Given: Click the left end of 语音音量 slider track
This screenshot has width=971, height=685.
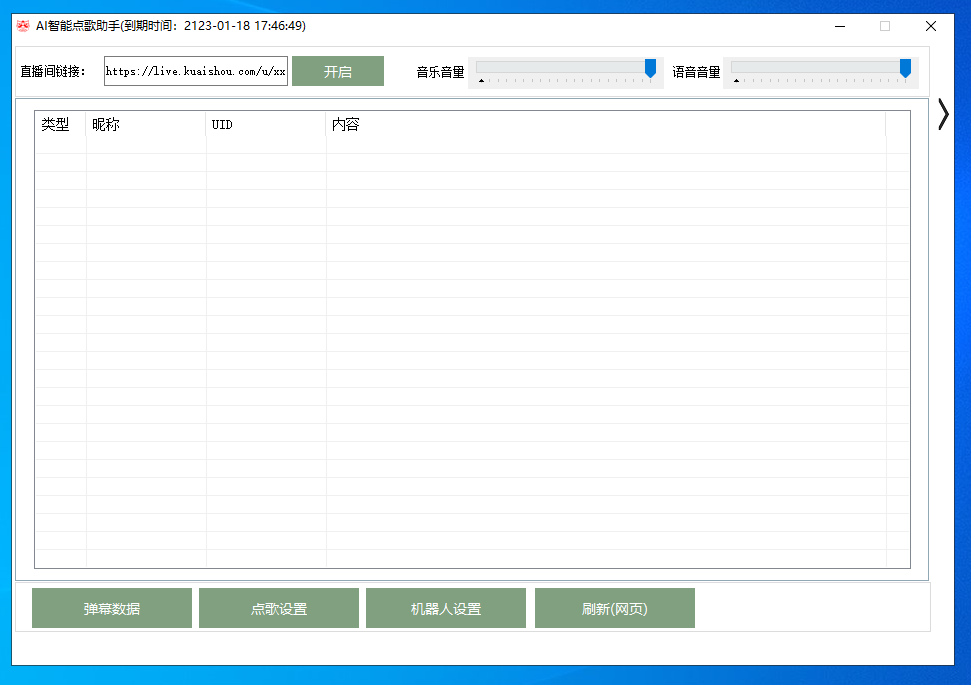Looking at the screenshot, I should click(x=737, y=67).
